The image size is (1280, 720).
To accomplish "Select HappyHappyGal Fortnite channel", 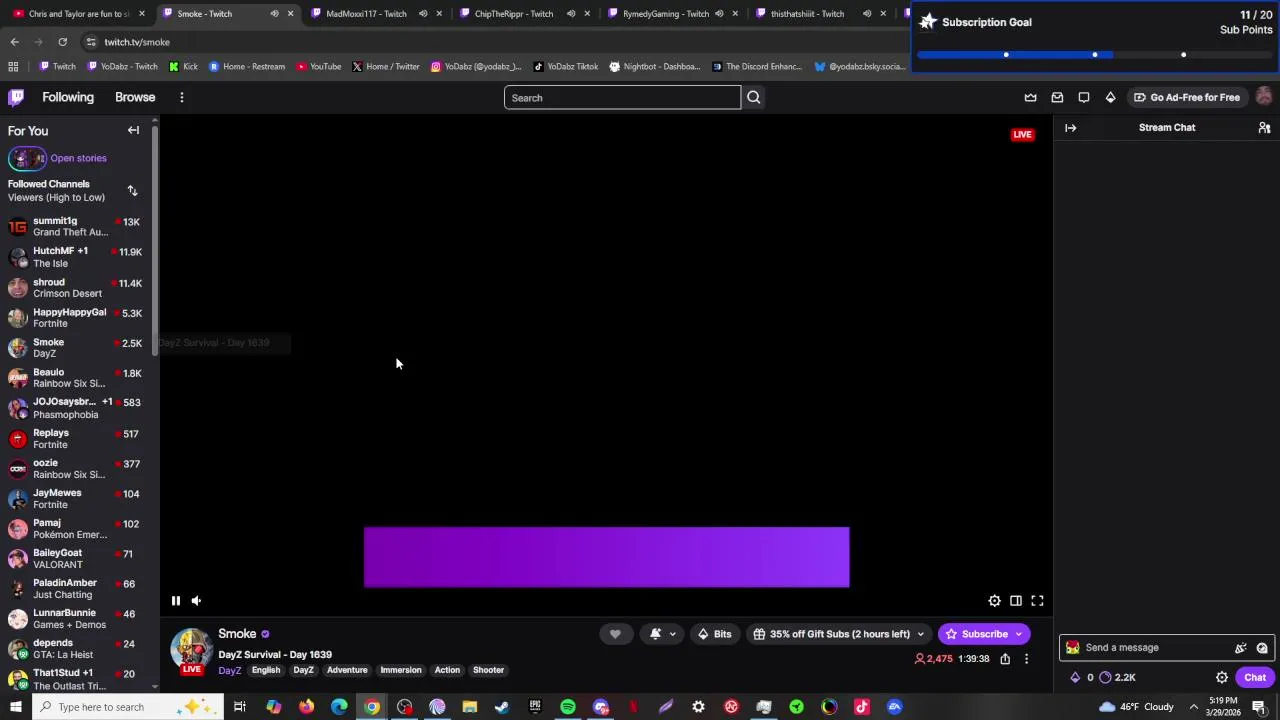I will (77, 318).
